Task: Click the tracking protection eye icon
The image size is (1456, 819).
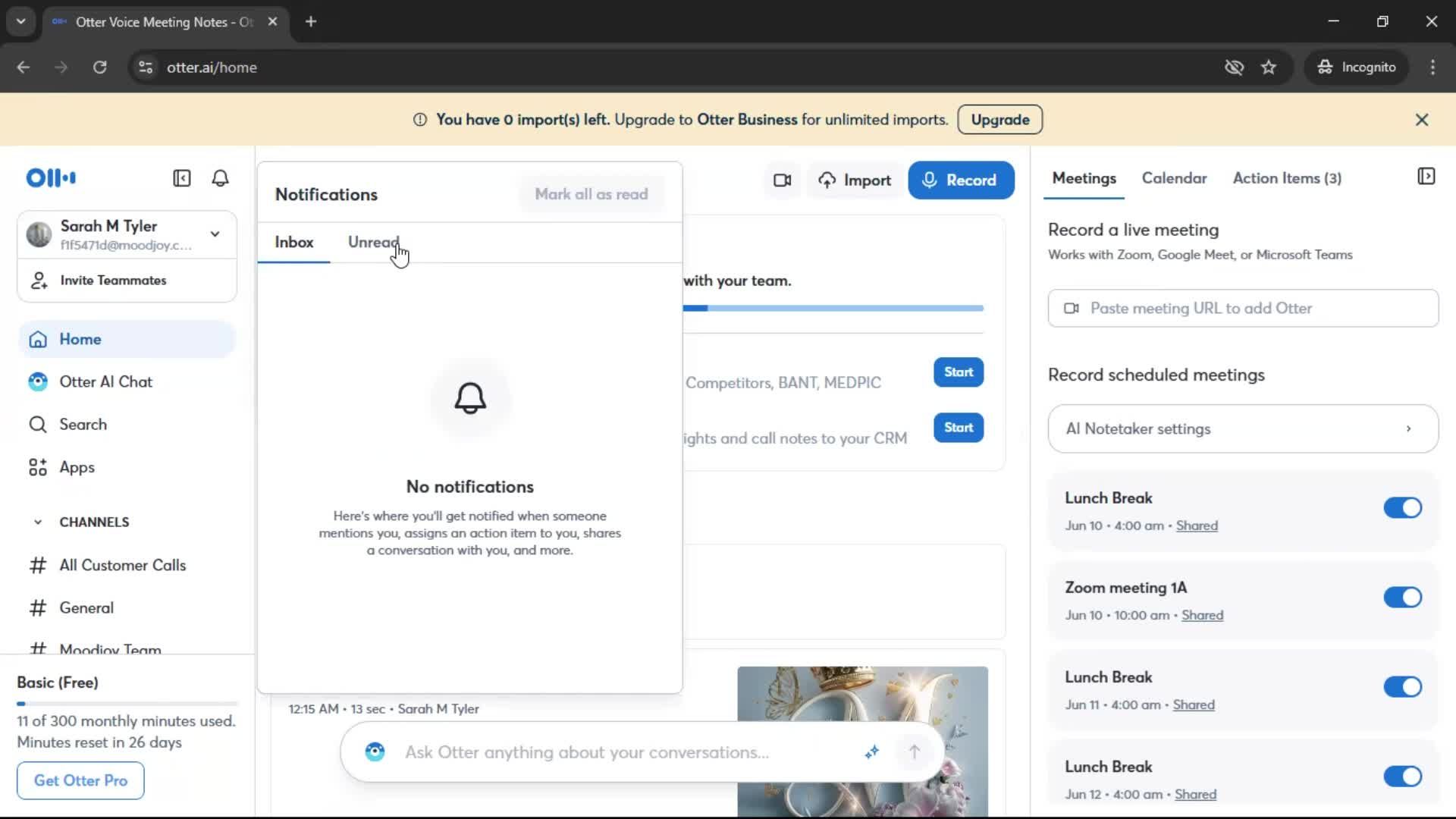Action: click(1235, 67)
